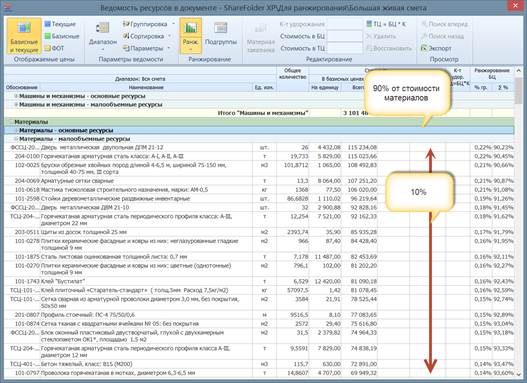
Task: Click the Ед. изм. column header
Action: 265,87
